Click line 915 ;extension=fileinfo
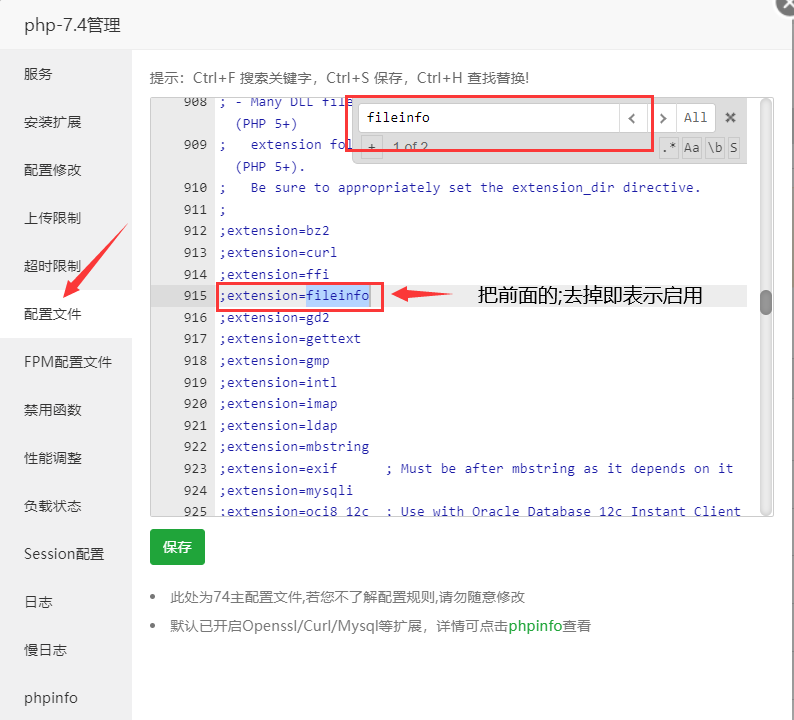794x720 pixels. [295, 296]
